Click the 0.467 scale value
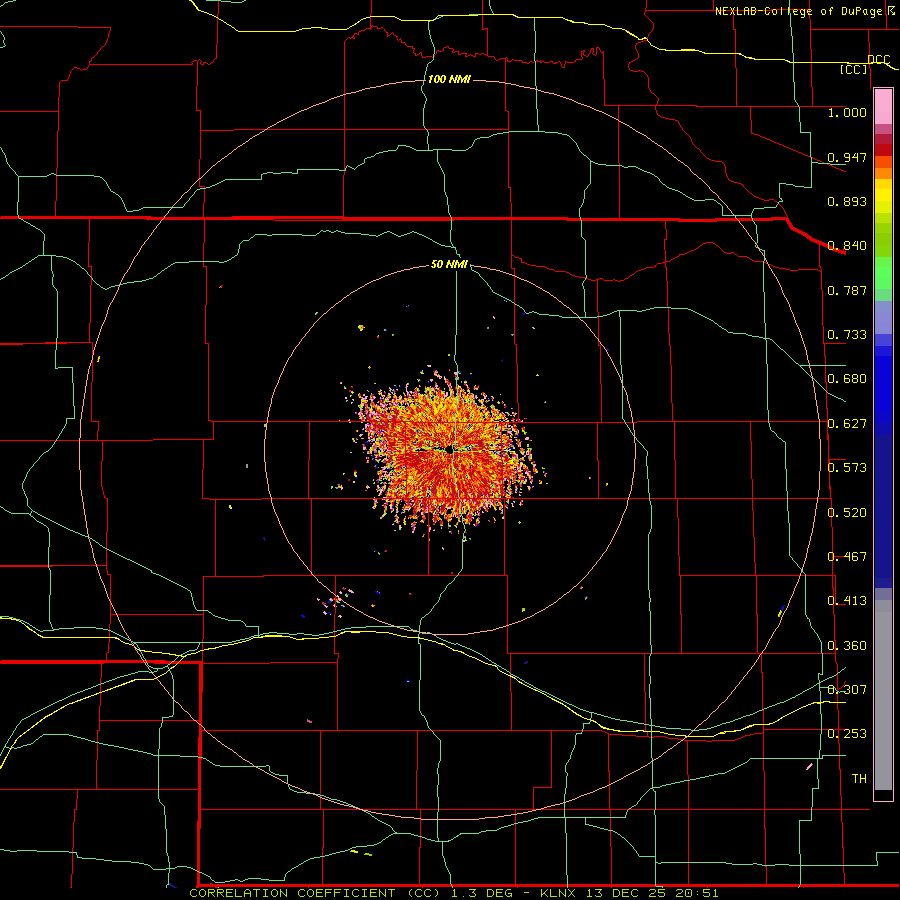This screenshot has height=900, width=900. (x=847, y=557)
